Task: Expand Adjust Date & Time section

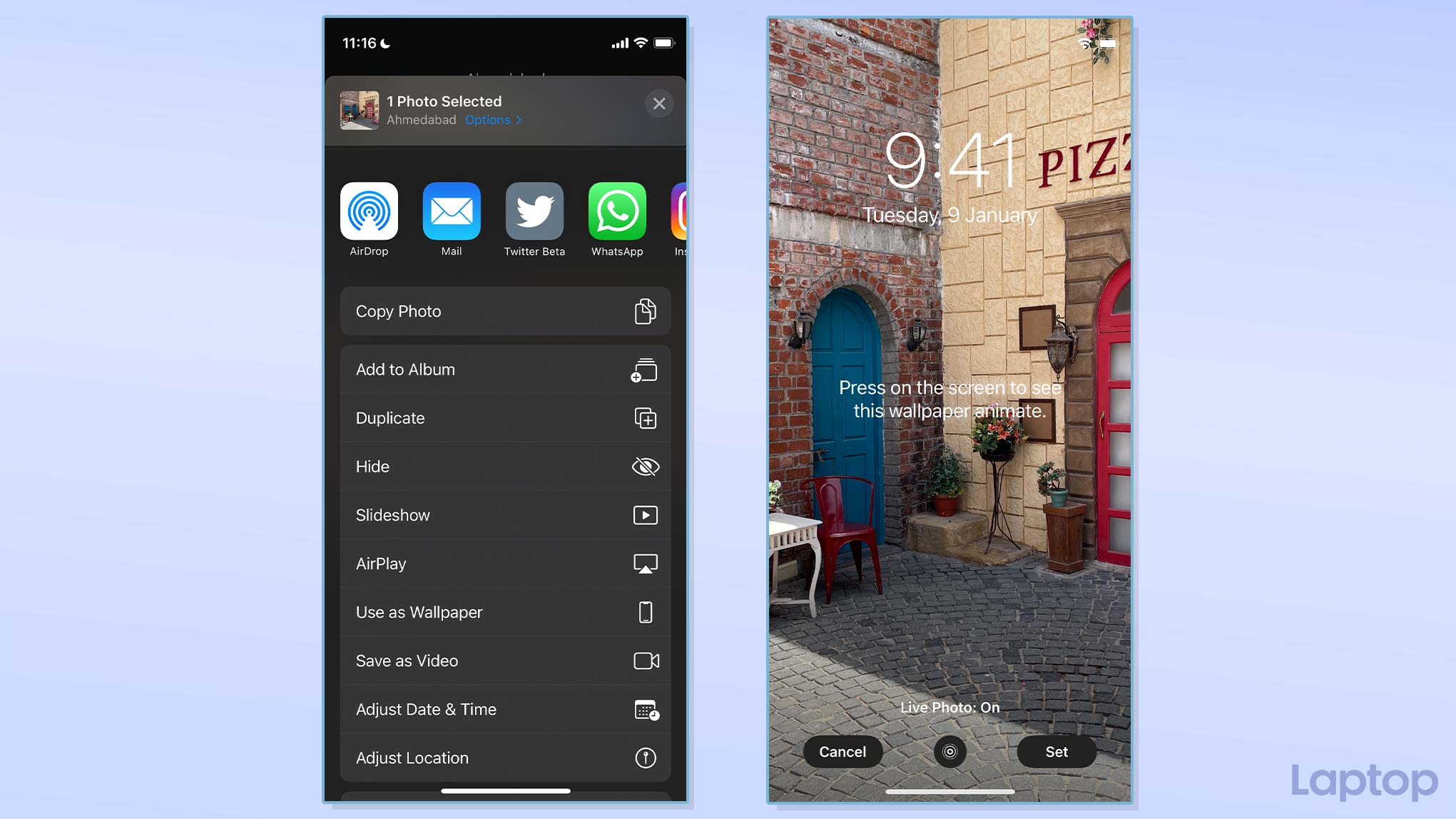Action: tap(504, 709)
